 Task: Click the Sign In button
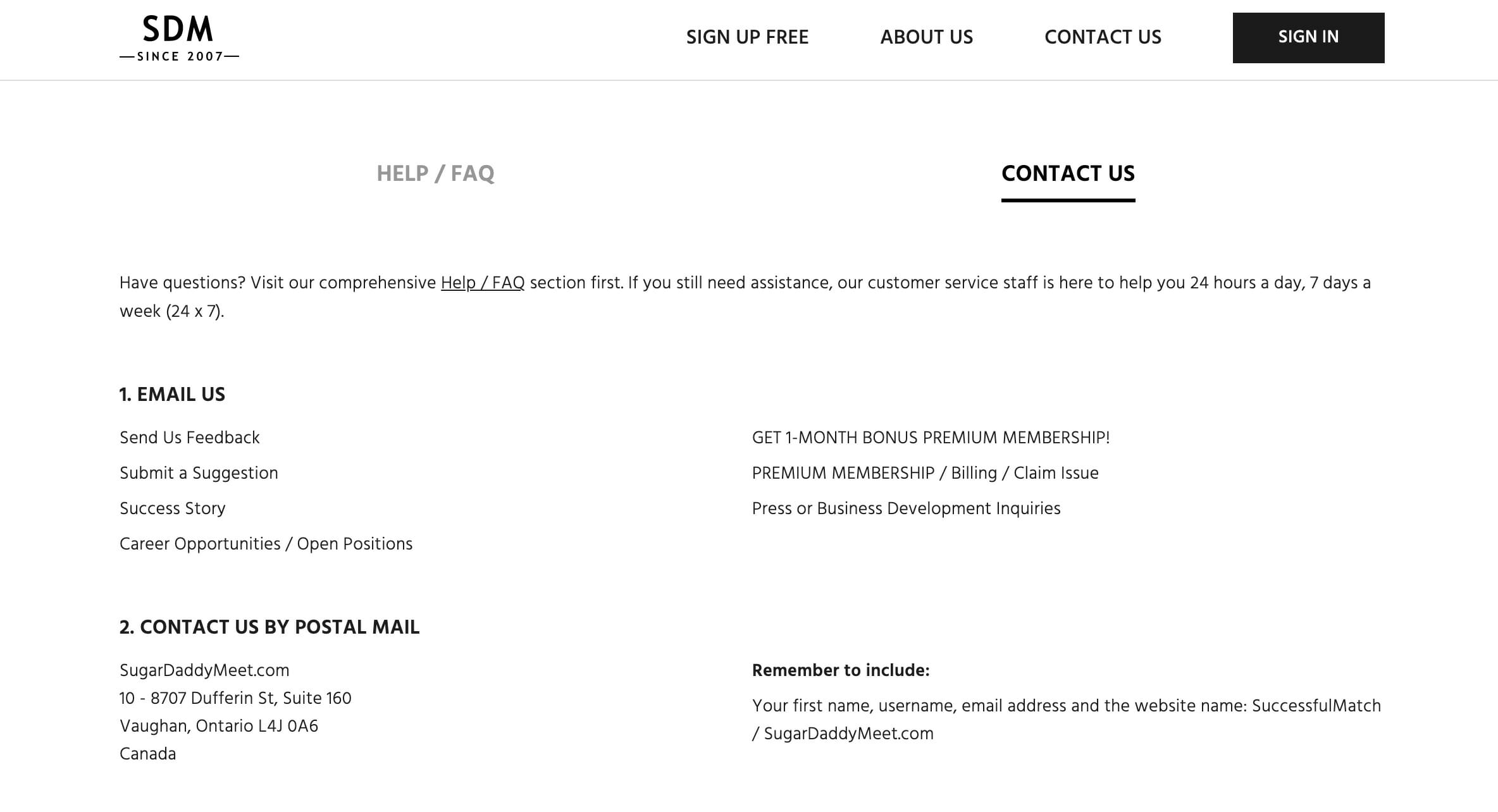point(1308,37)
